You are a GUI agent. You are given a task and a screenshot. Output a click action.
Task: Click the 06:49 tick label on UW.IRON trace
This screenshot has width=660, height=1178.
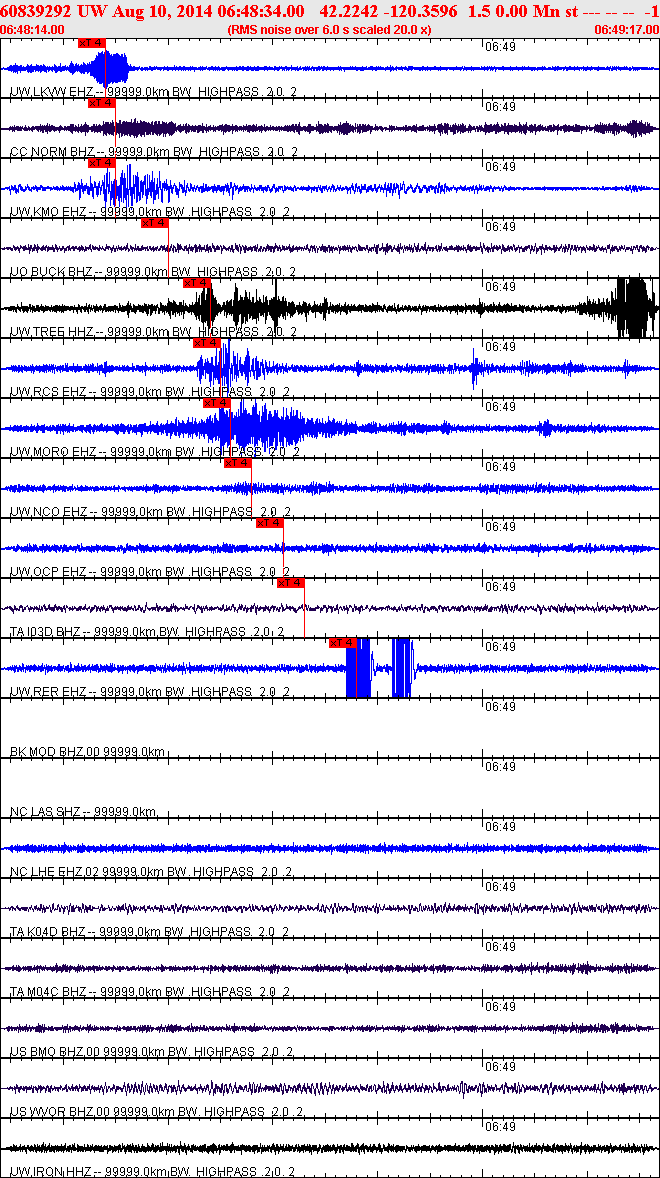(499, 1126)
